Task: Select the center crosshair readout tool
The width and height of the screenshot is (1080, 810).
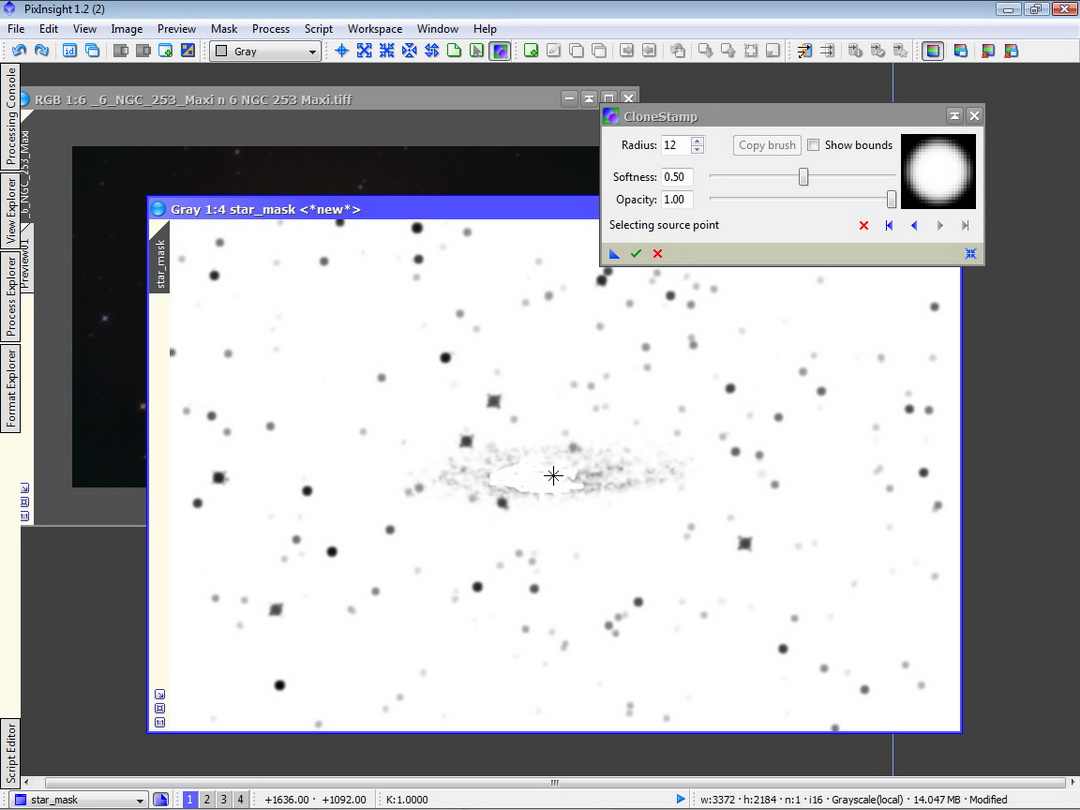Action: pyautogui.click(x=342, y=50)
